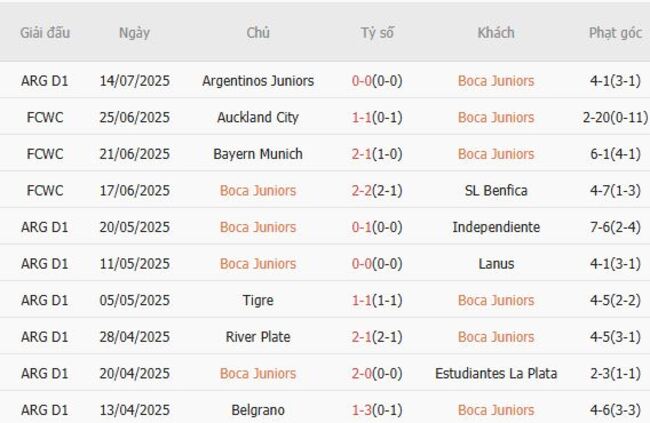Click the 7-6 corner stat for Independiente match
The height and width of the screenshot is (423, 650).
click(x=598, y=227)
